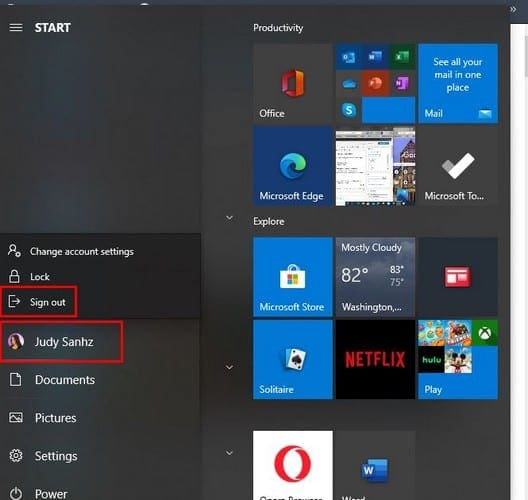Screen dimensions: 528x500
Task: Launch the Netflix tile
Action: pyautogui.click(x=375, y=359)
